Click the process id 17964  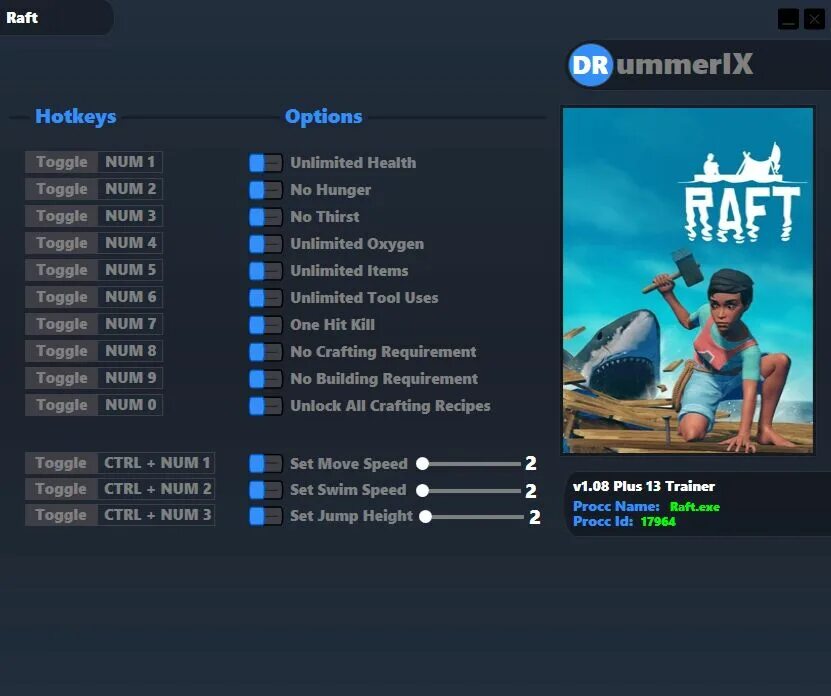click(658, 522)
